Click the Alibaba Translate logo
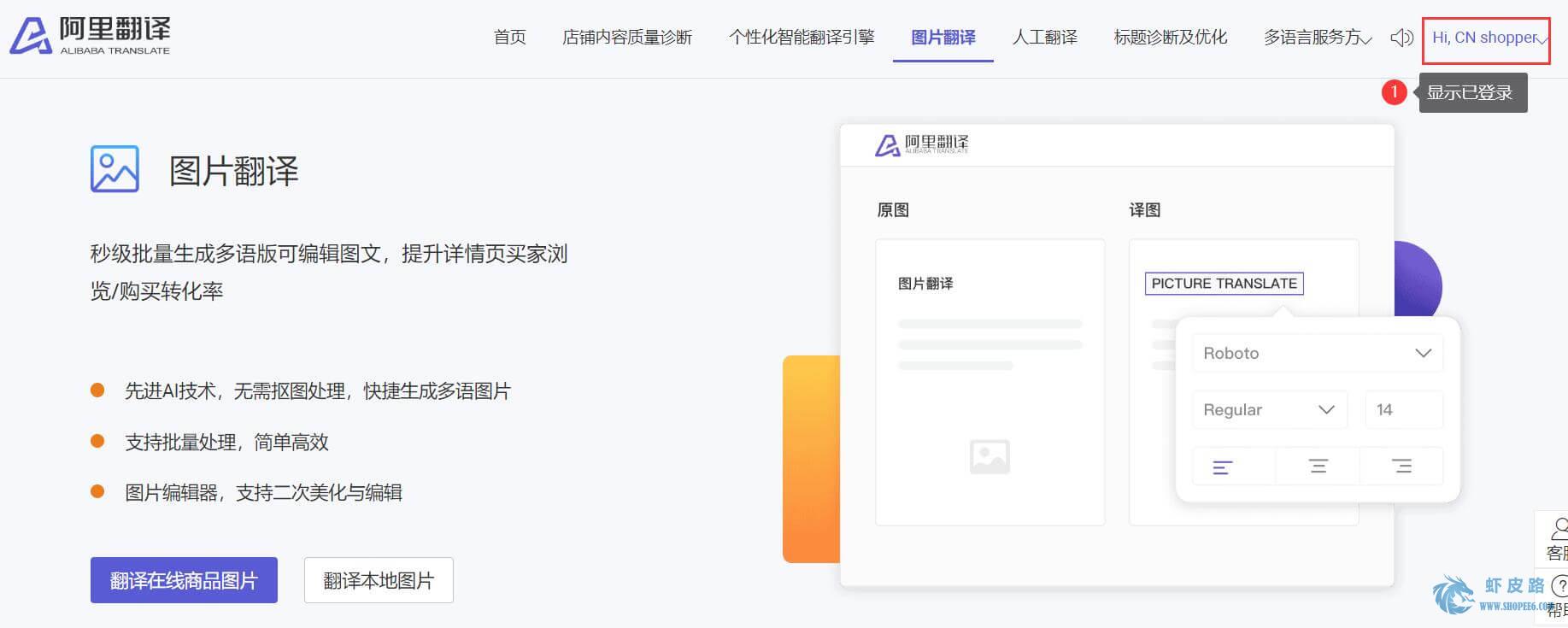Image resolution: width=1568 pixels, height=628 pixels. [x=90, y=37]
